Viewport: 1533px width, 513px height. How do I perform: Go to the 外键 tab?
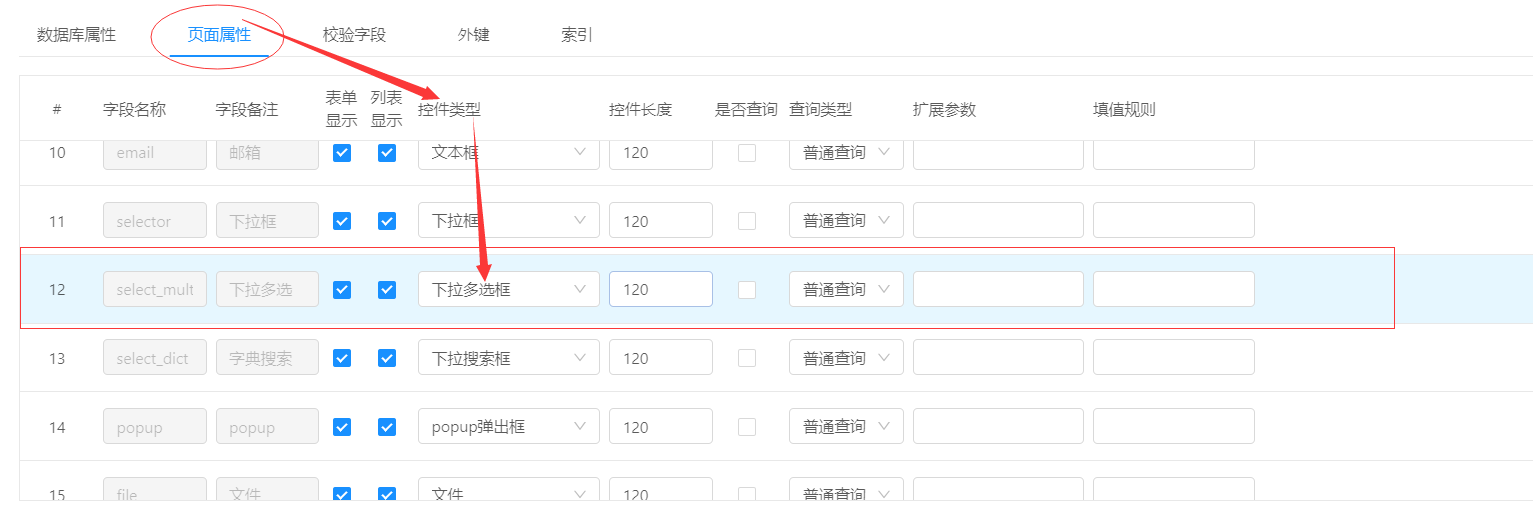click(x=474, y=35)
